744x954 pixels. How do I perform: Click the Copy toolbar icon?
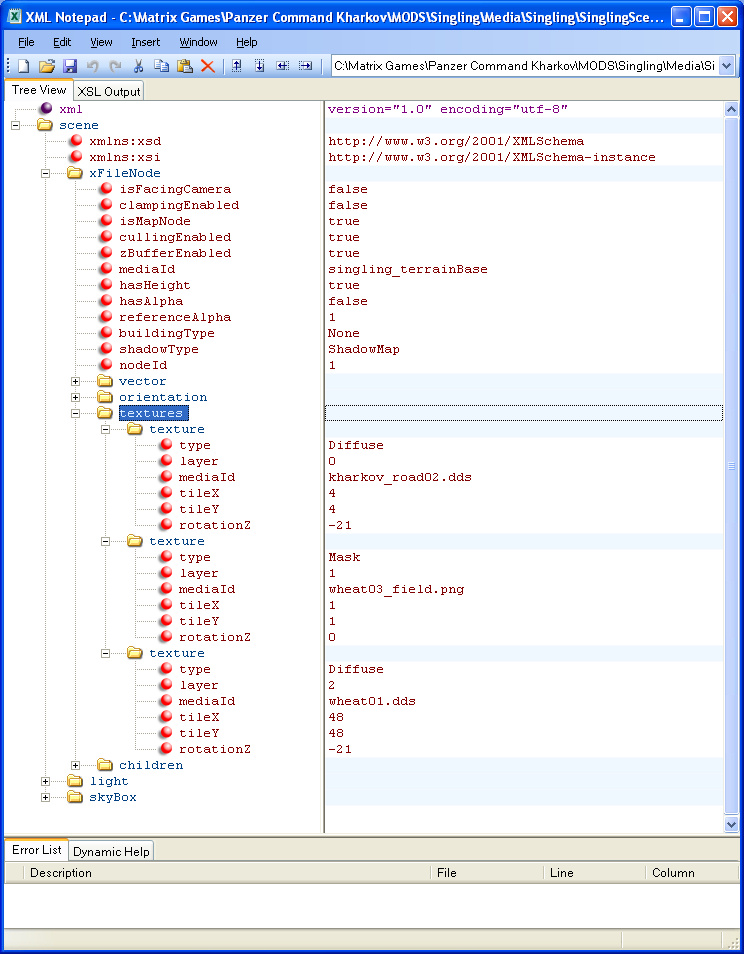pos(161,66)
